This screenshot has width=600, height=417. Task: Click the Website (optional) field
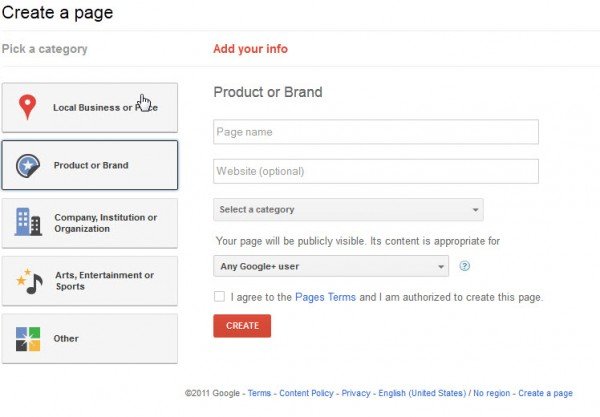[376, 171]
